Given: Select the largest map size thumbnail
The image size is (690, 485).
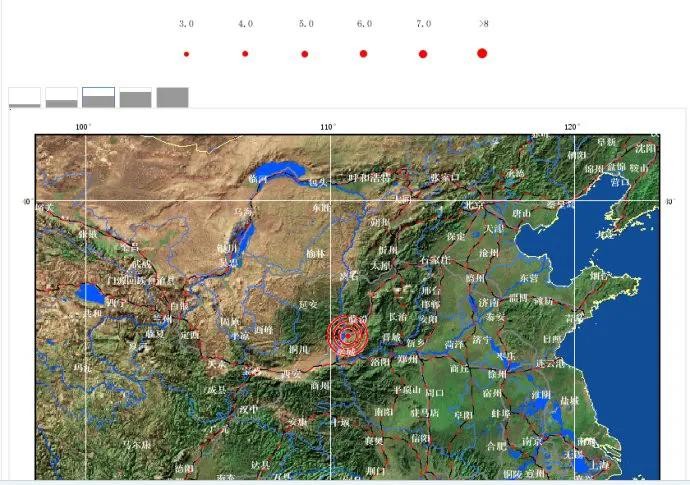Looking at the screenshot, I should pos(172,97).
